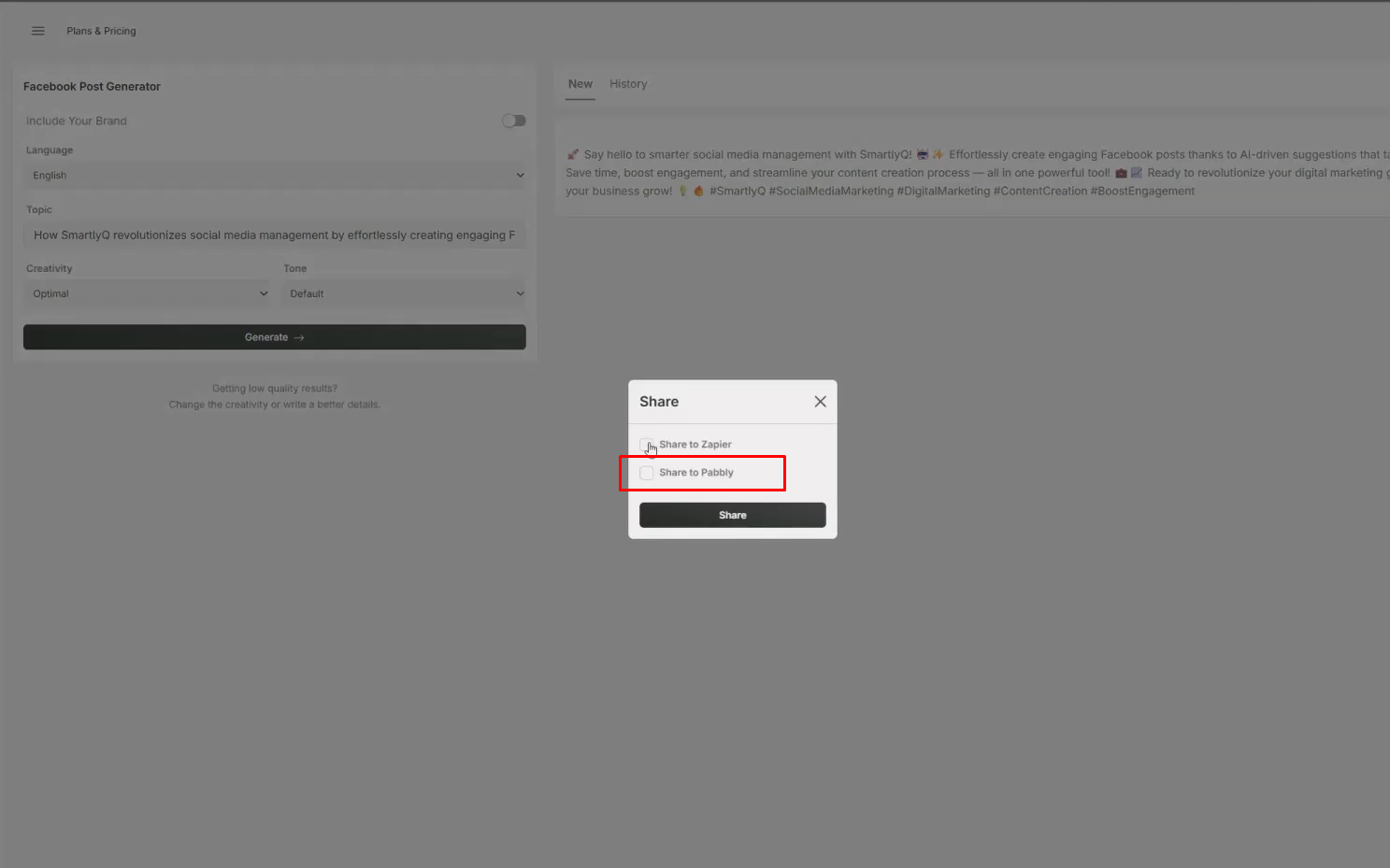Close the Share dialog
Image resolution: width=1390 pixels, height=868 pixels.
[x=820, y=402]
